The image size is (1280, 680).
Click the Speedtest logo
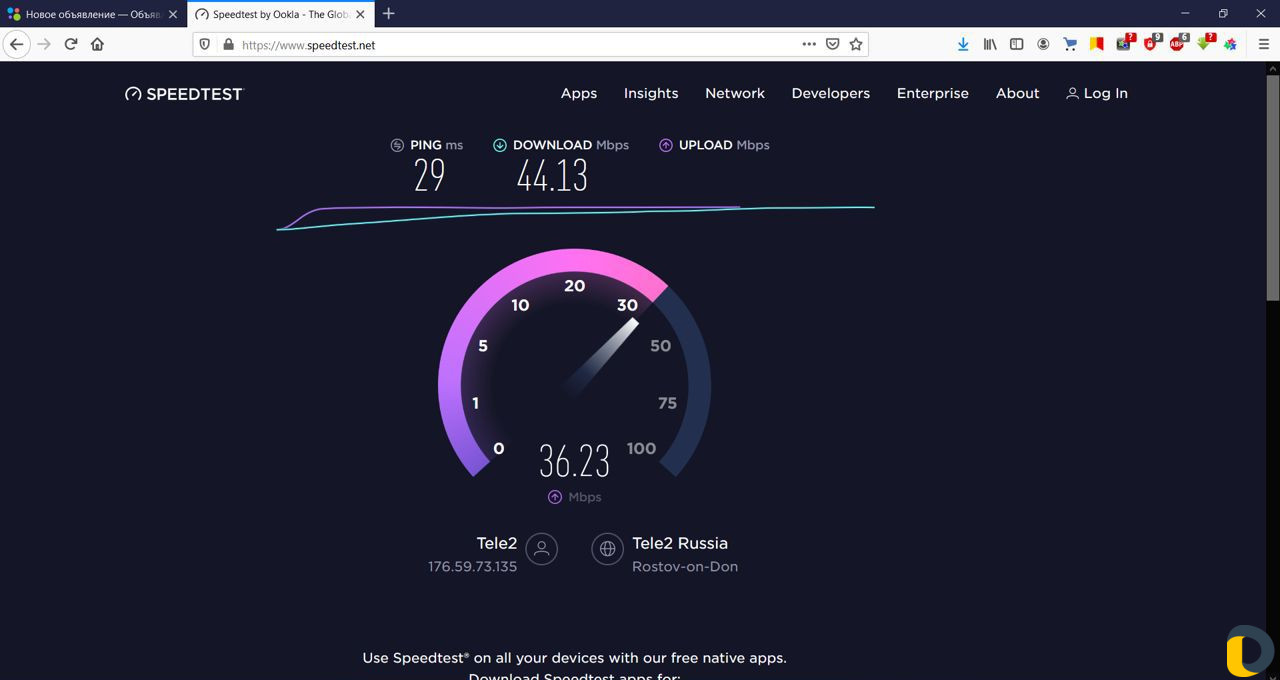click(x=184, y=94)
